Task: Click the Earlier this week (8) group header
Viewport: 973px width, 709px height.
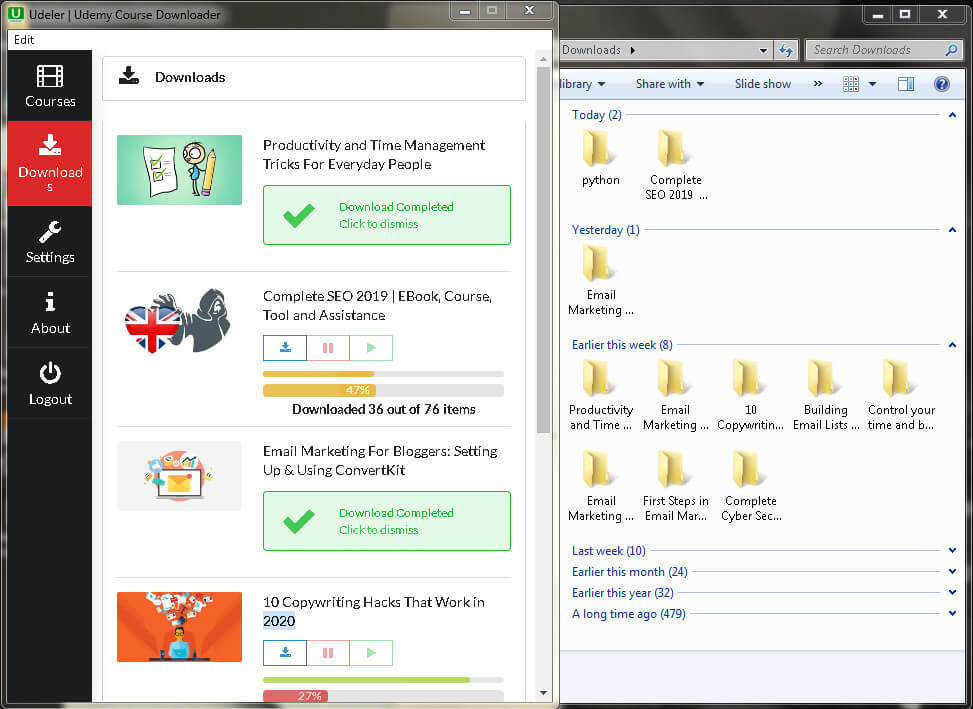Action: pyautogui.click(x=622, y=344)
